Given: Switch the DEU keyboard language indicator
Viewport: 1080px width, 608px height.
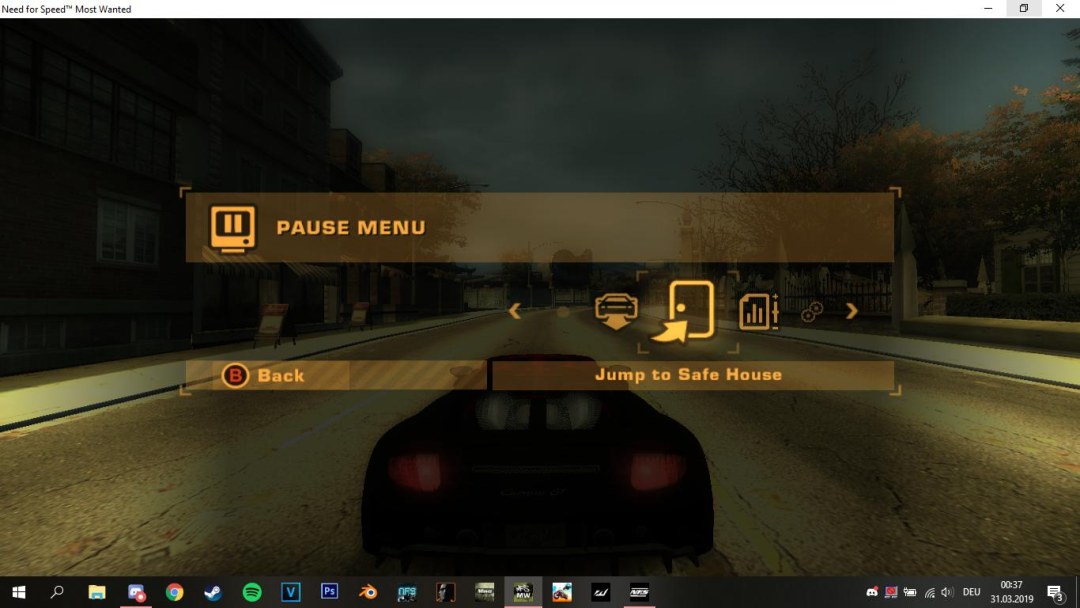Looking at the screenshot, I should point(971,592).
